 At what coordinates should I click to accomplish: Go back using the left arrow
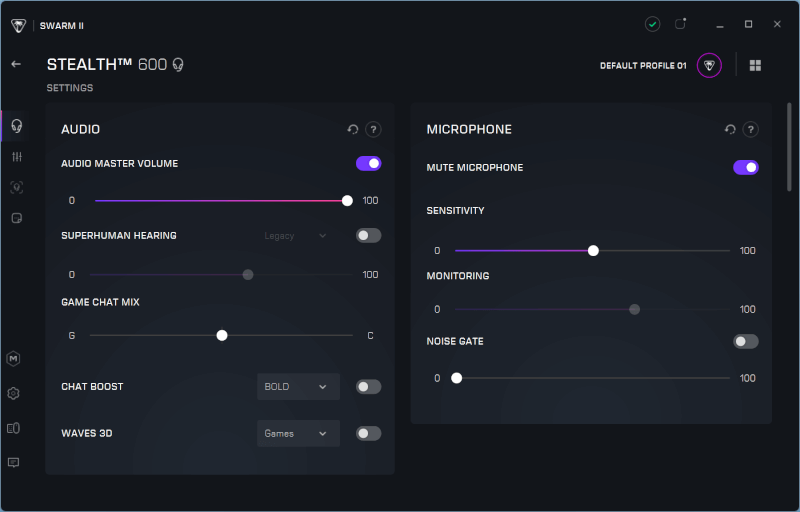tap(16, 64)
